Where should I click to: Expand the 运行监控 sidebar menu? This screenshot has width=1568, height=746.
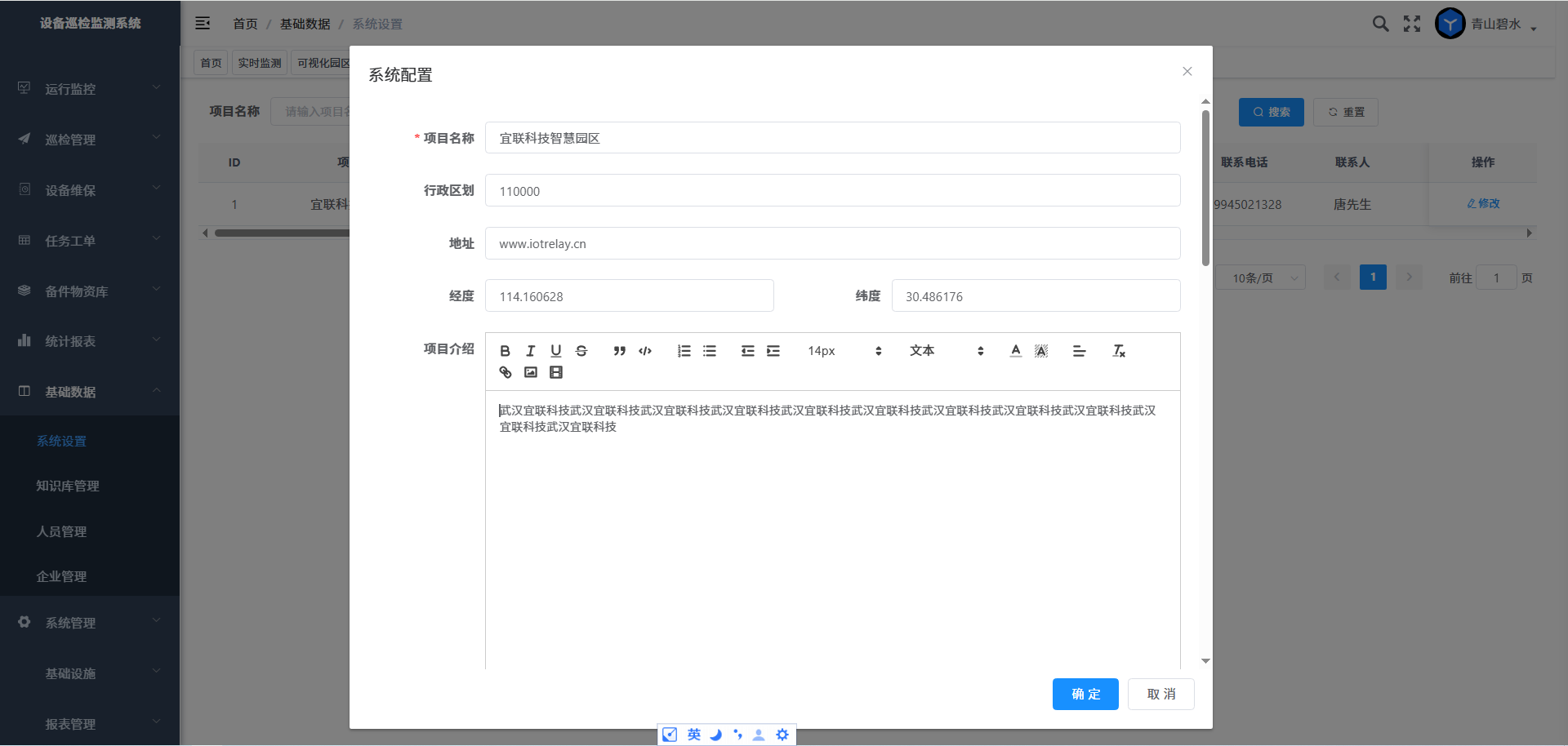pyautogui.click(x=90, y=88)
